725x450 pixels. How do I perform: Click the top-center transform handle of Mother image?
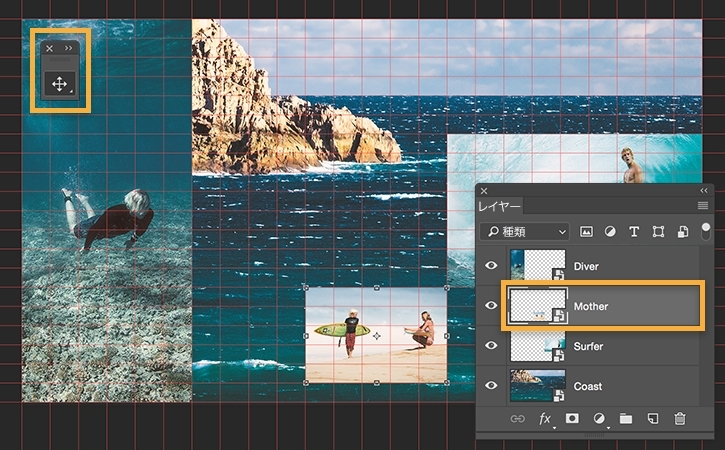tap(376, 288)
